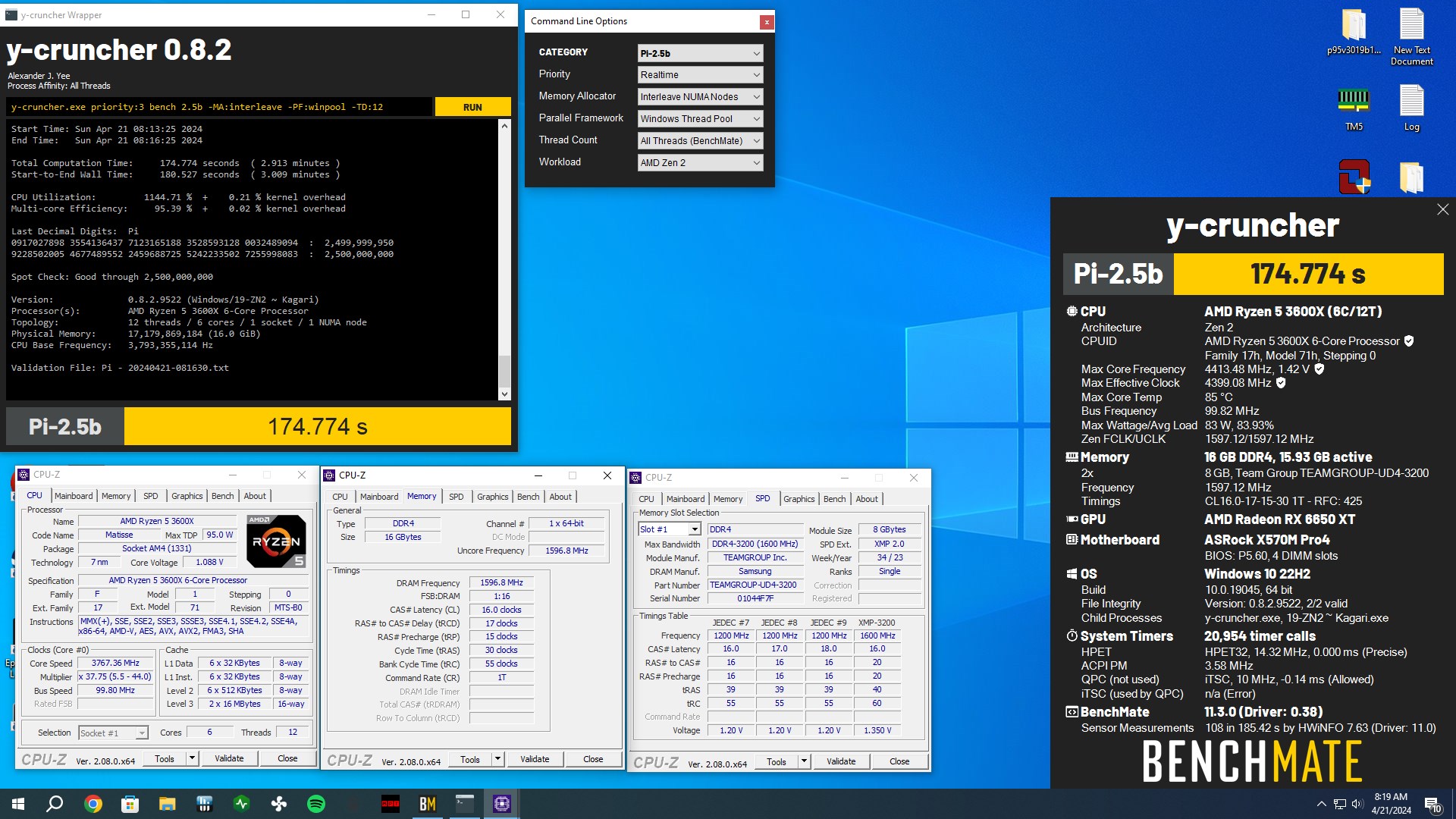Close the BenchMate result panel X

click(x=1442, y=209)
